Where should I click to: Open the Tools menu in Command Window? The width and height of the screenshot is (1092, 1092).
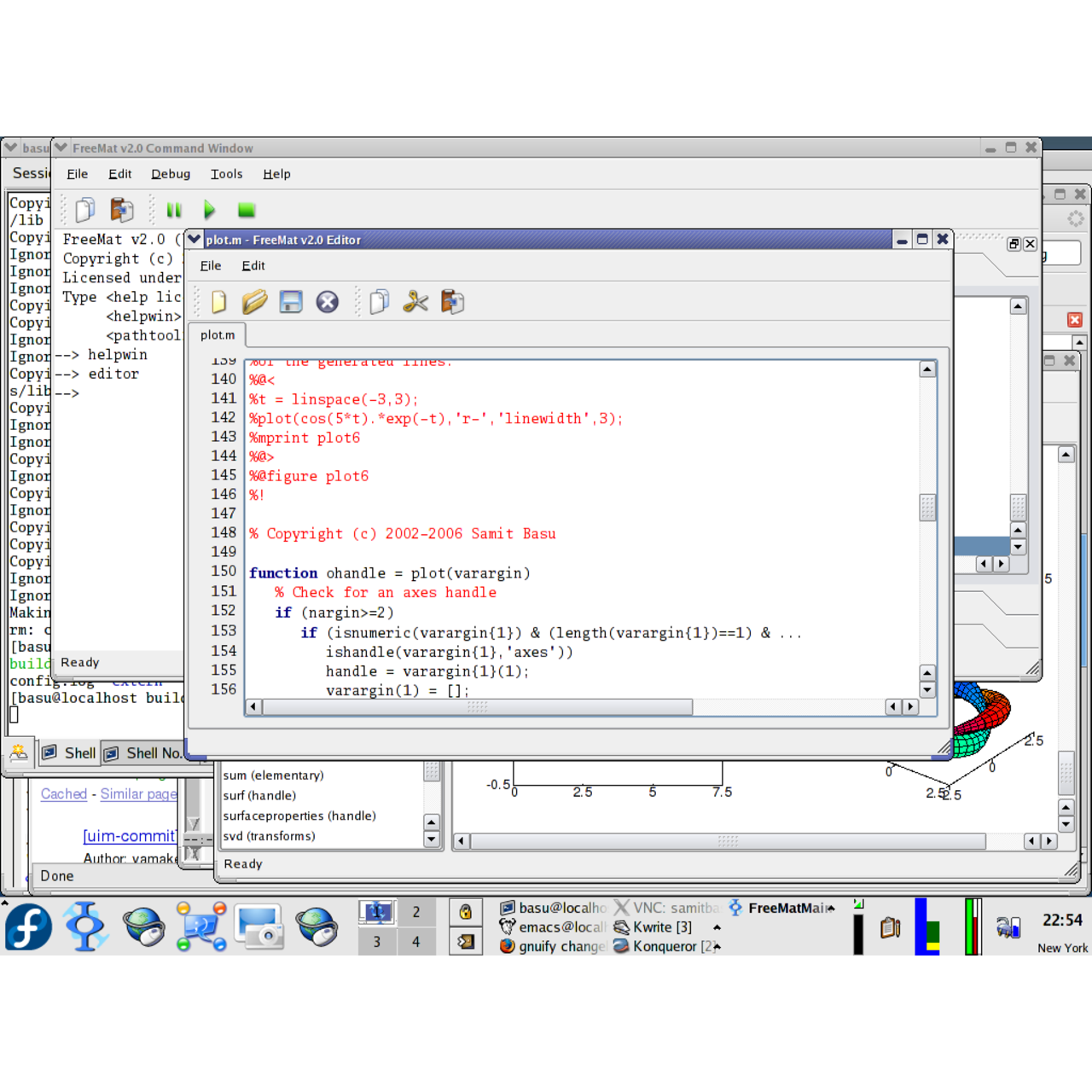226,174
